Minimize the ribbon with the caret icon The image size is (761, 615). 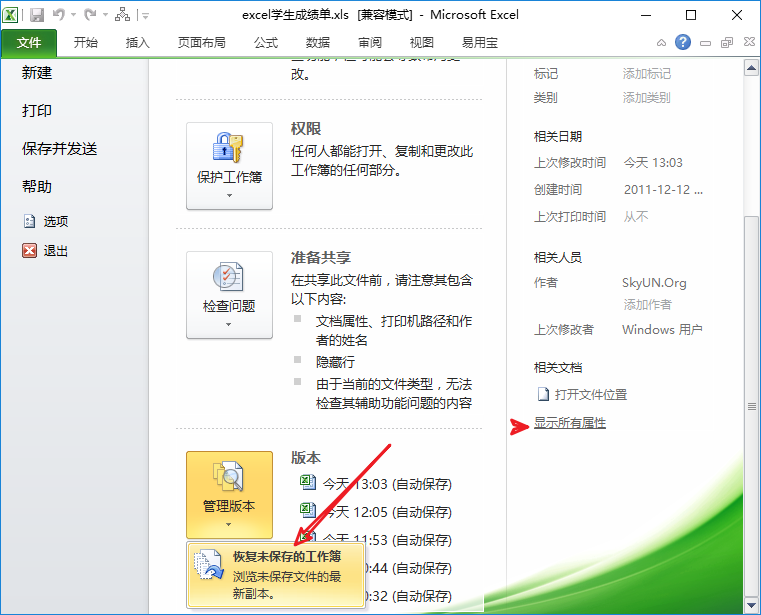[661, 43]
